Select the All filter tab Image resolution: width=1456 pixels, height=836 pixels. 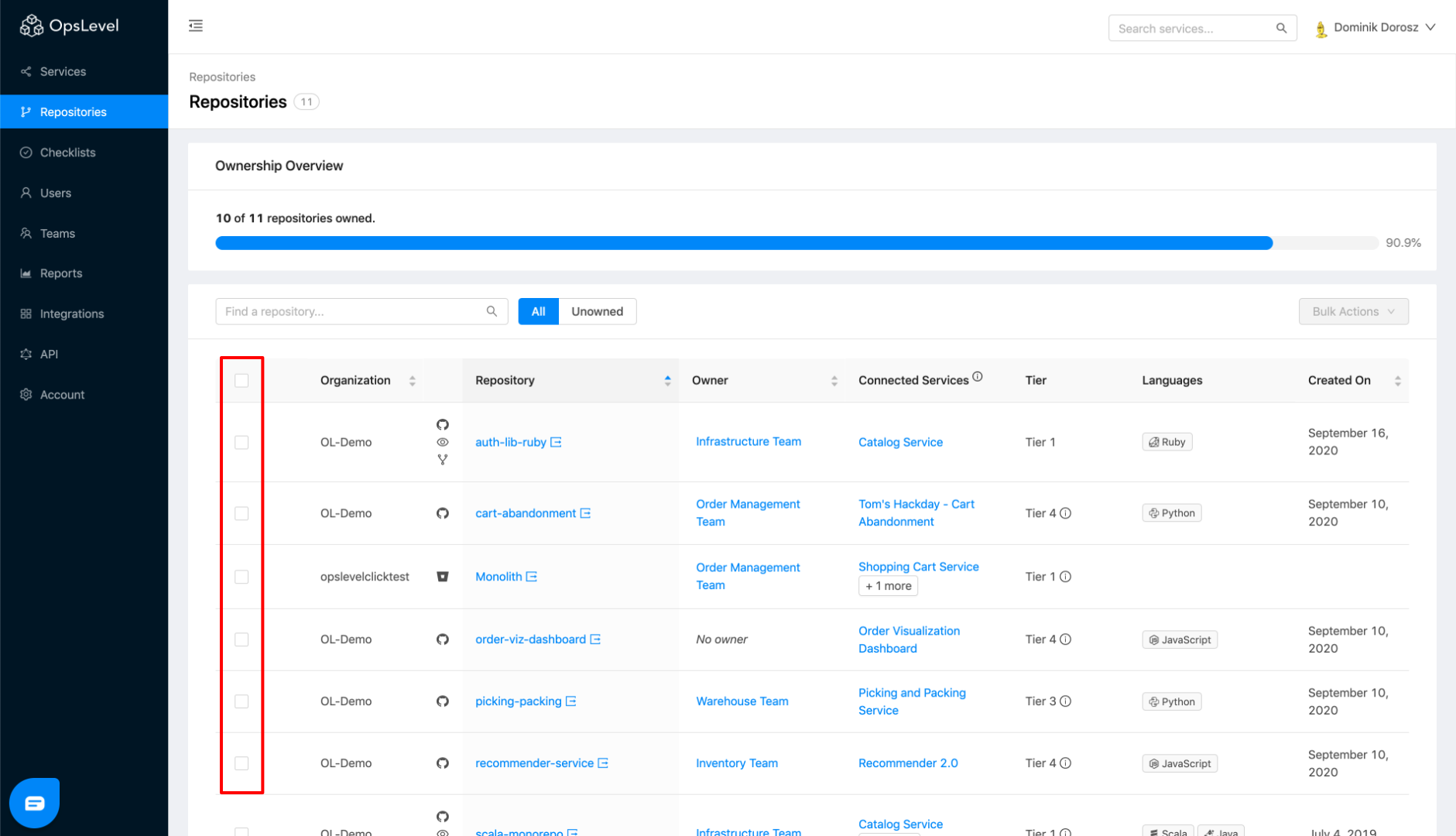tap(538, 311)
